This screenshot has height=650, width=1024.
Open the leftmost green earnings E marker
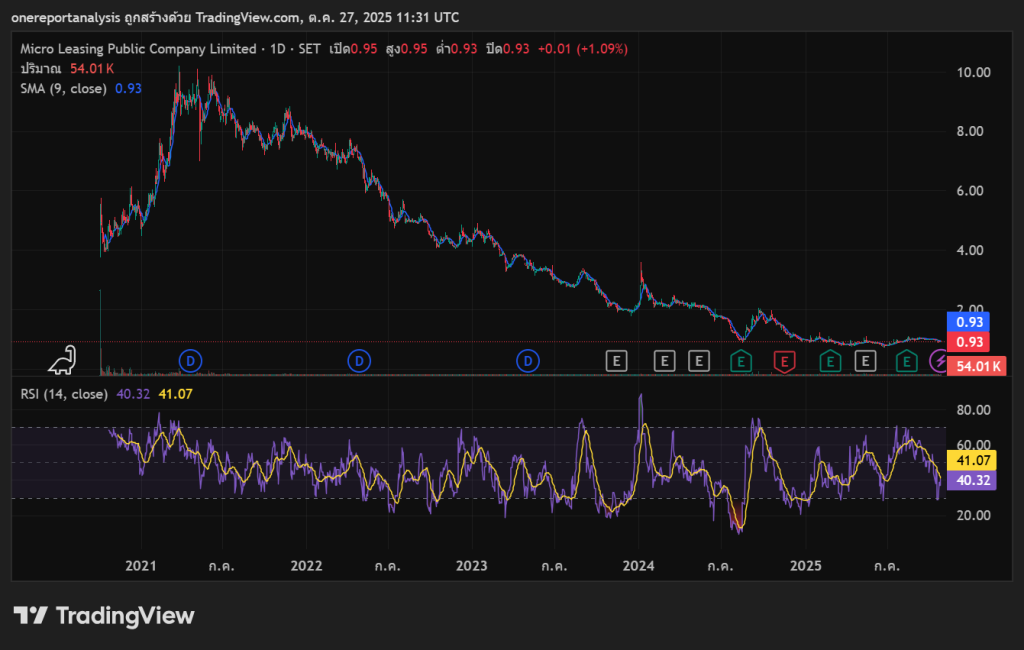pos(741,360)
